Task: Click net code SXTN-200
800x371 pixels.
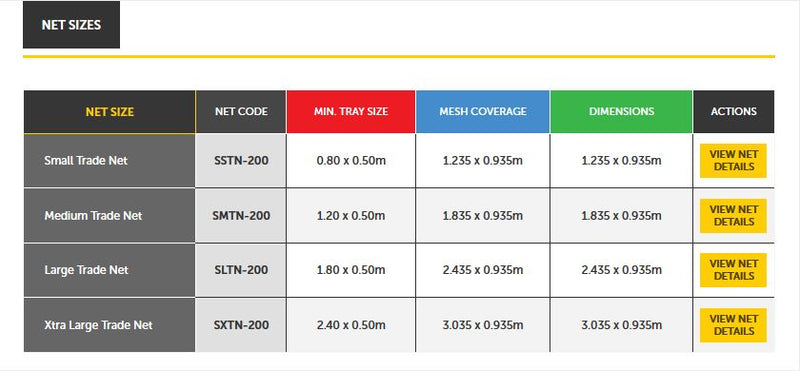Action: click(x=241, y=325)
